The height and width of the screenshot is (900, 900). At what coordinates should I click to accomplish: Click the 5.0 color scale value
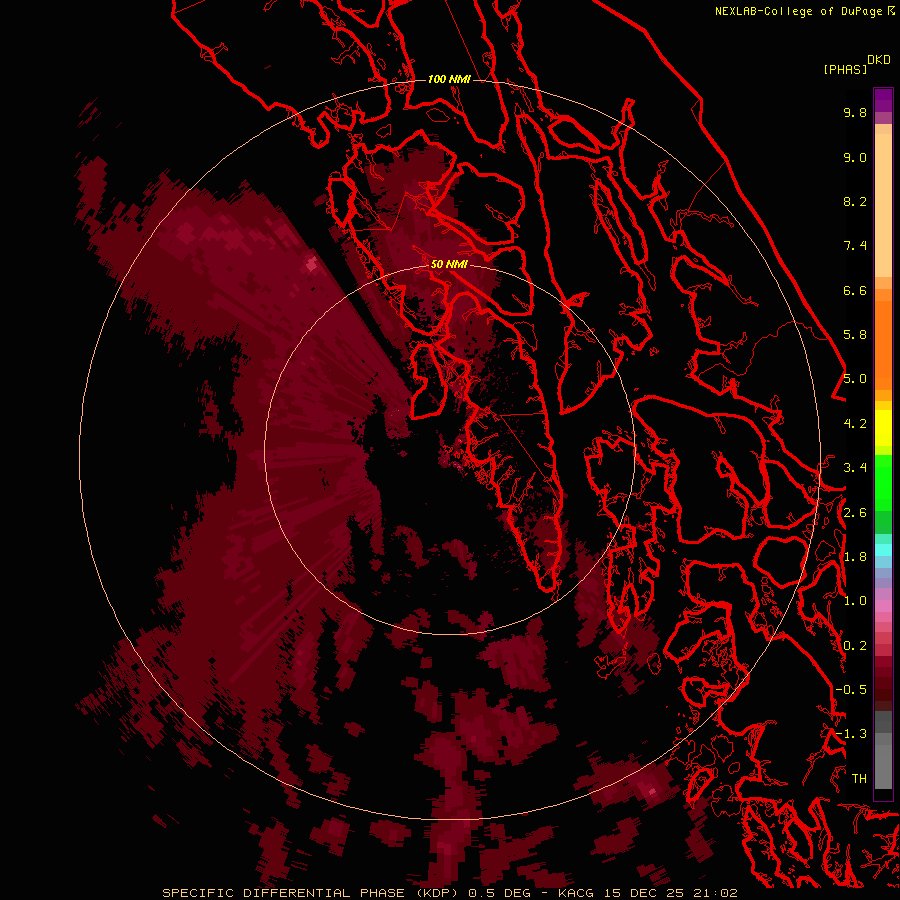click(x=855, y=379)
